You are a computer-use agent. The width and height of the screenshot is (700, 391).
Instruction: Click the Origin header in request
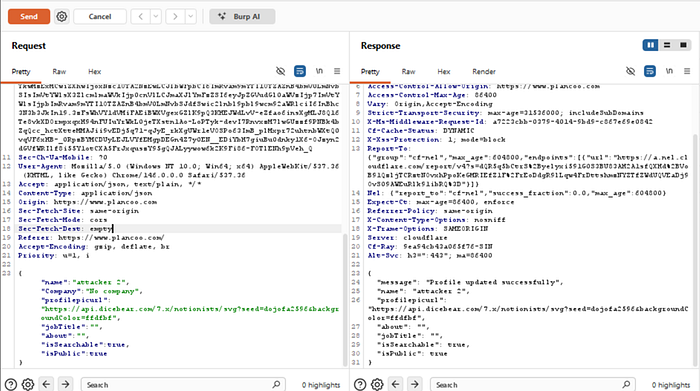point(88,202)
